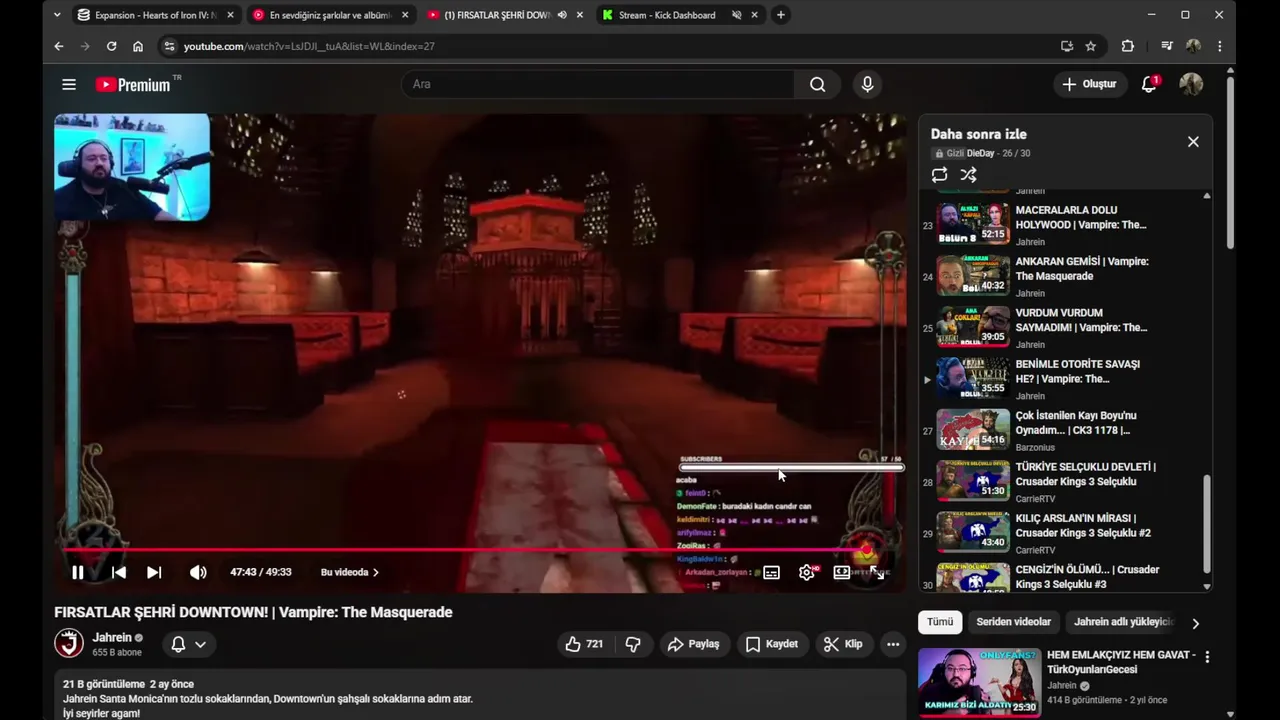Bookmark this page with star

tap(1091, 46)
